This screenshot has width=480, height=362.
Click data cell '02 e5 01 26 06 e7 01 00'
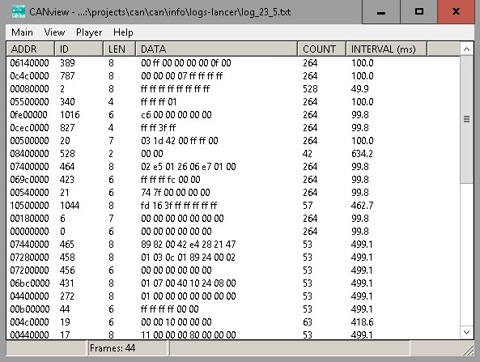click(188, 167)
